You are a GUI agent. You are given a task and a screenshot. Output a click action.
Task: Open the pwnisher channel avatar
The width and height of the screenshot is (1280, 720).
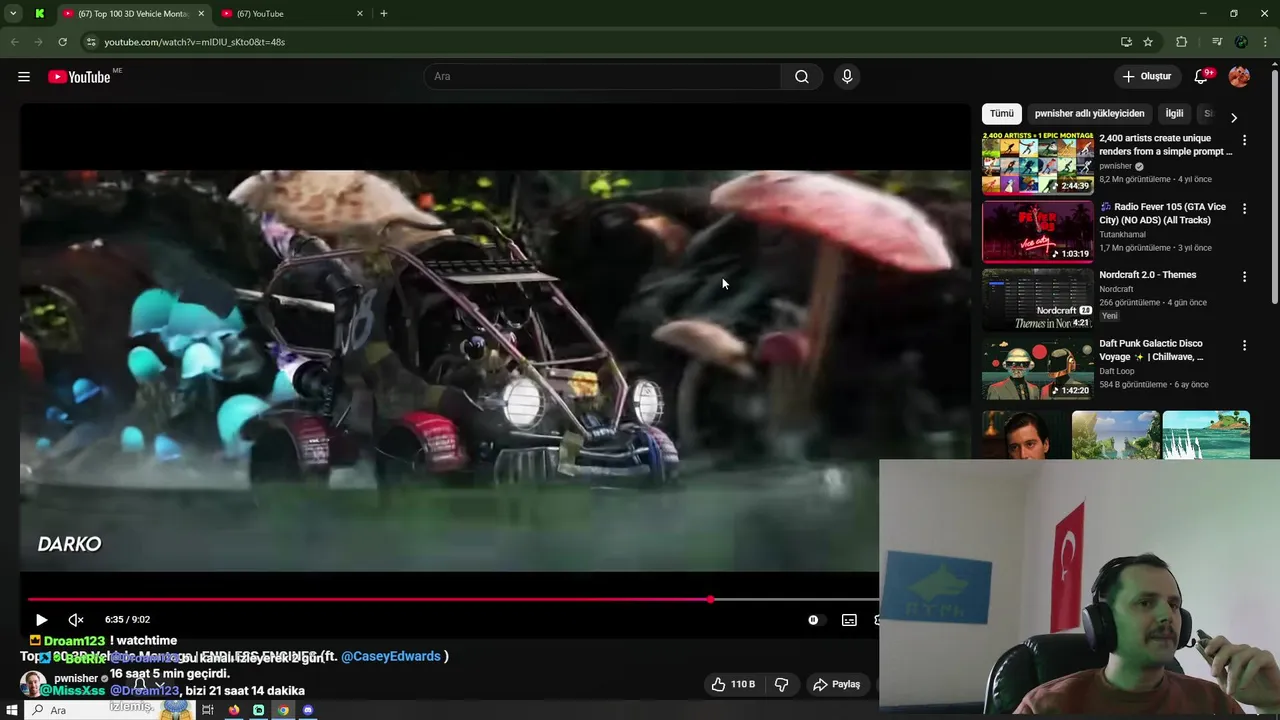click(x=33, y=684)
